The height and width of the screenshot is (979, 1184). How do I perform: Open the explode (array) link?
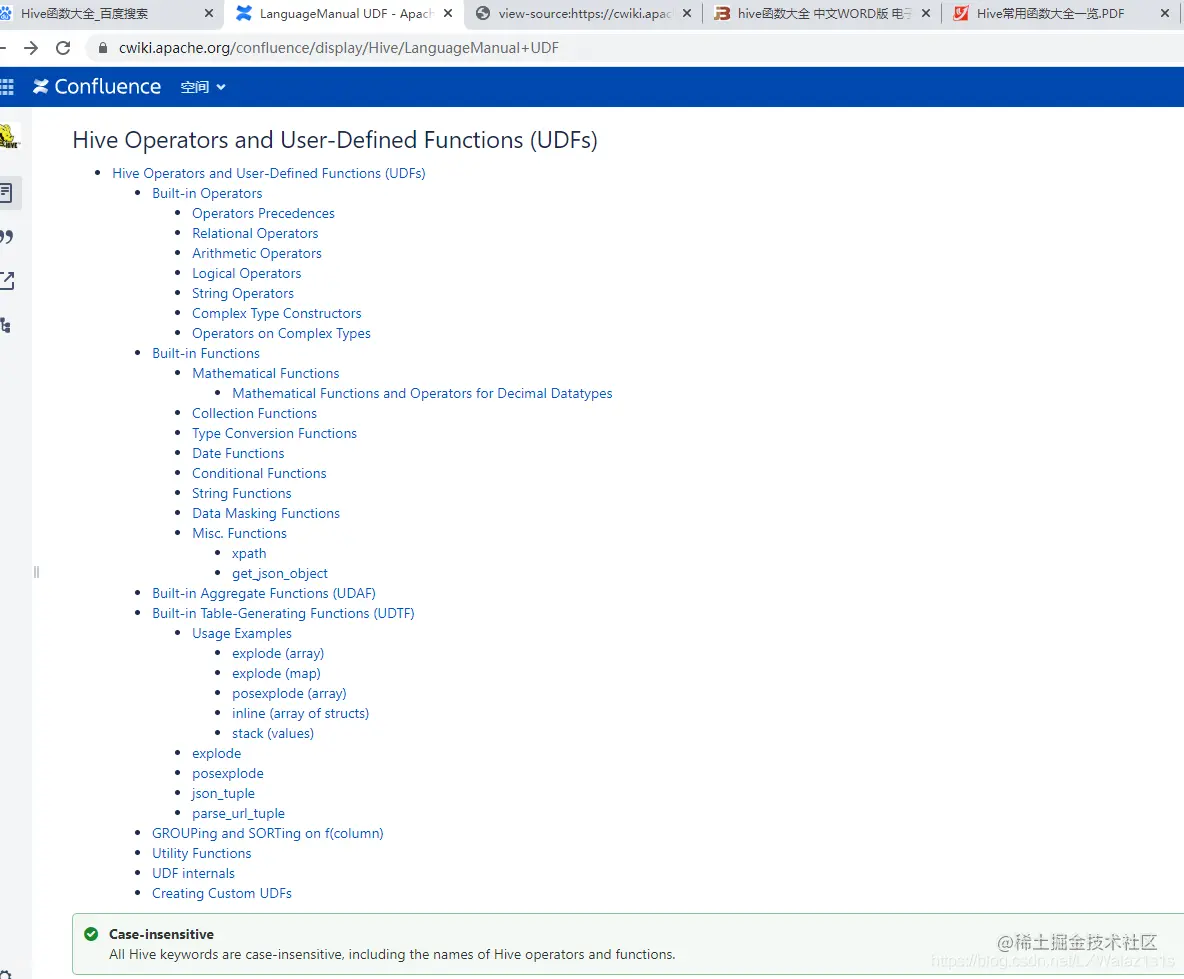coord(278,654)
